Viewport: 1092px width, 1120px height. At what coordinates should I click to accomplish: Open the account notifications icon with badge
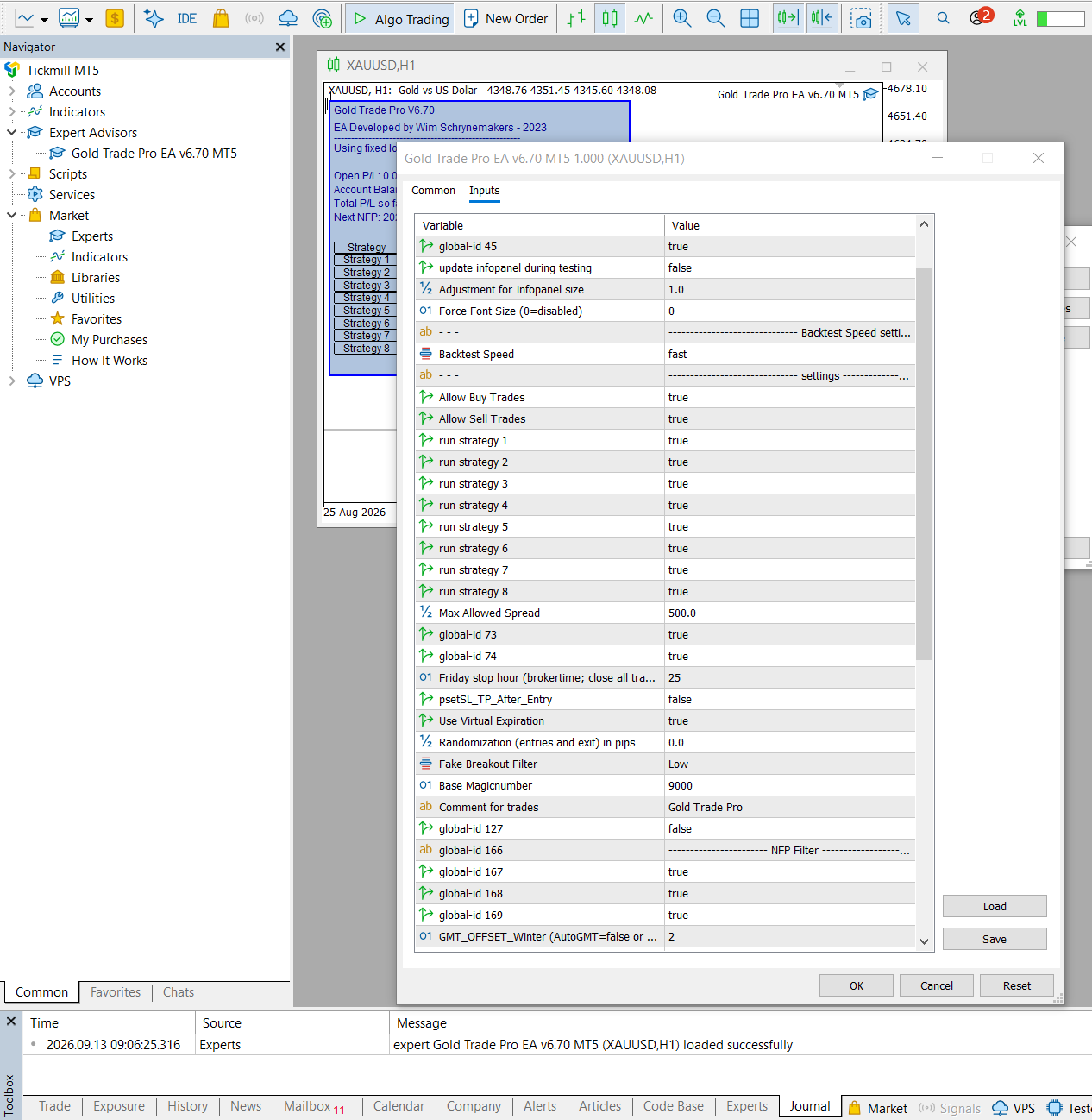[980, 16]
